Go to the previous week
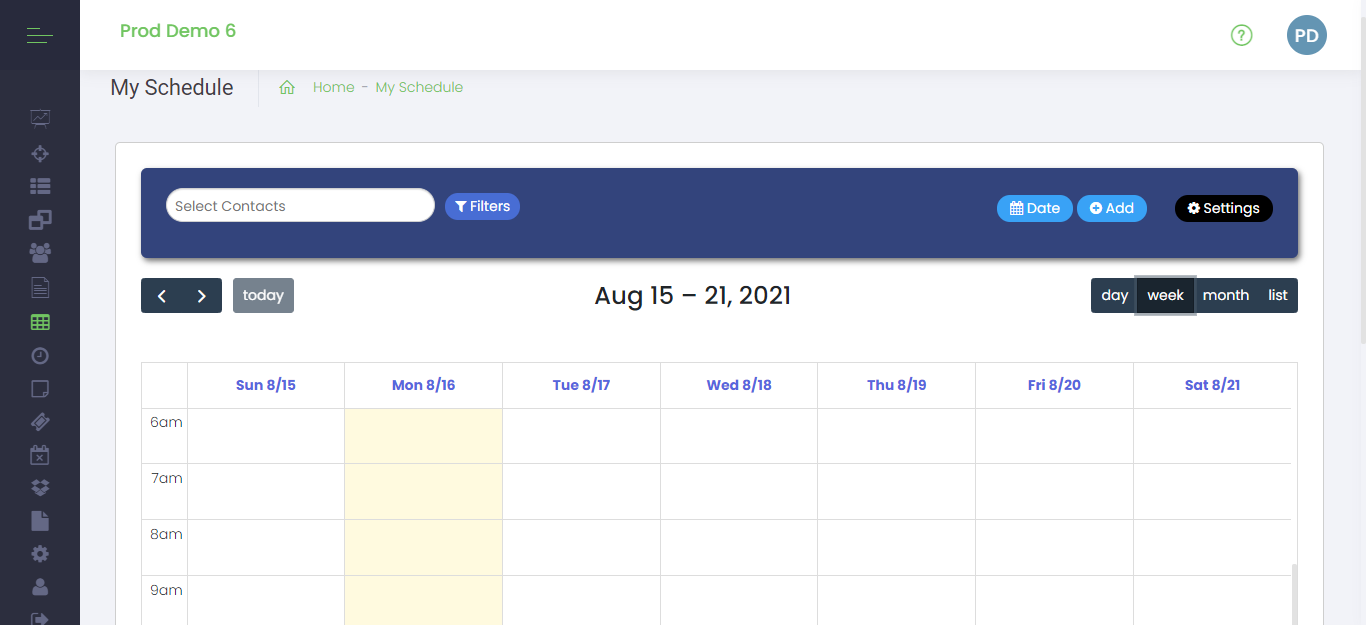 [161, 296]
